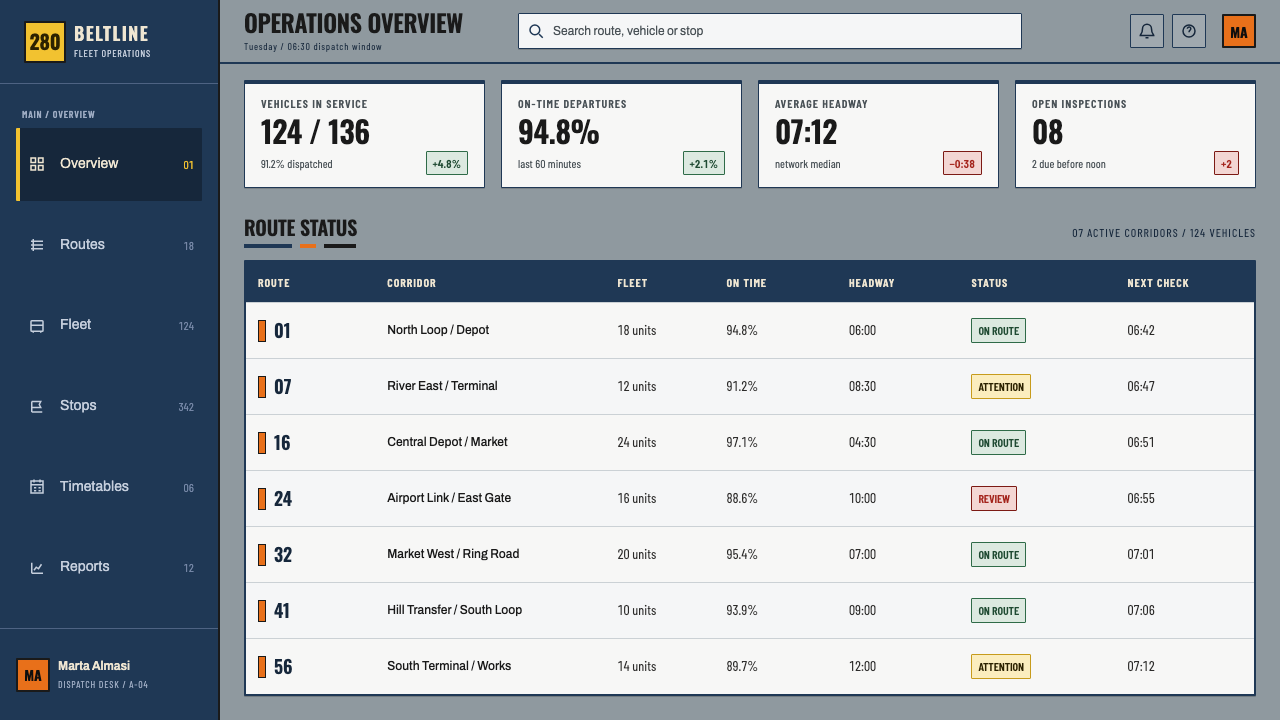Select the Stops menu item

pos(109,406)
